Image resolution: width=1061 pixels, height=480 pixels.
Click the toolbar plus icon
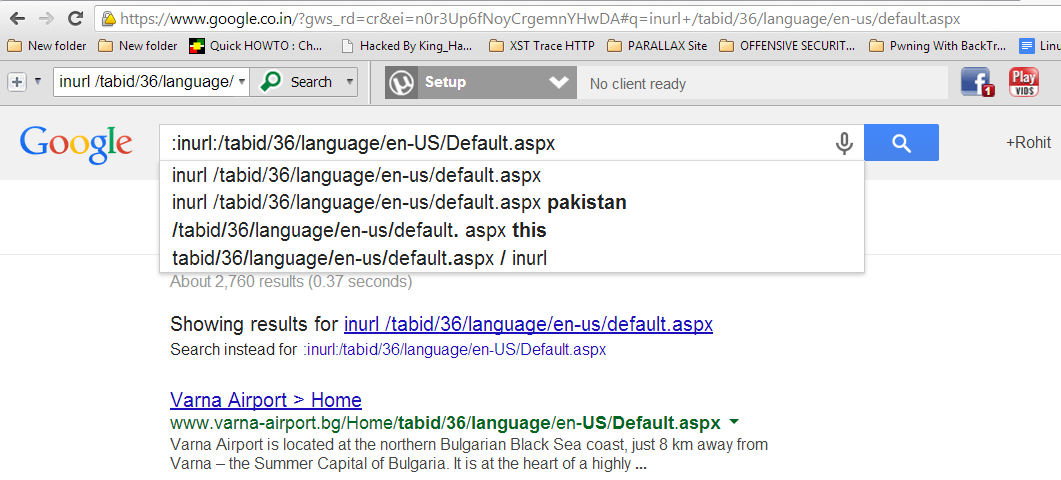click(x=16, y=82)
